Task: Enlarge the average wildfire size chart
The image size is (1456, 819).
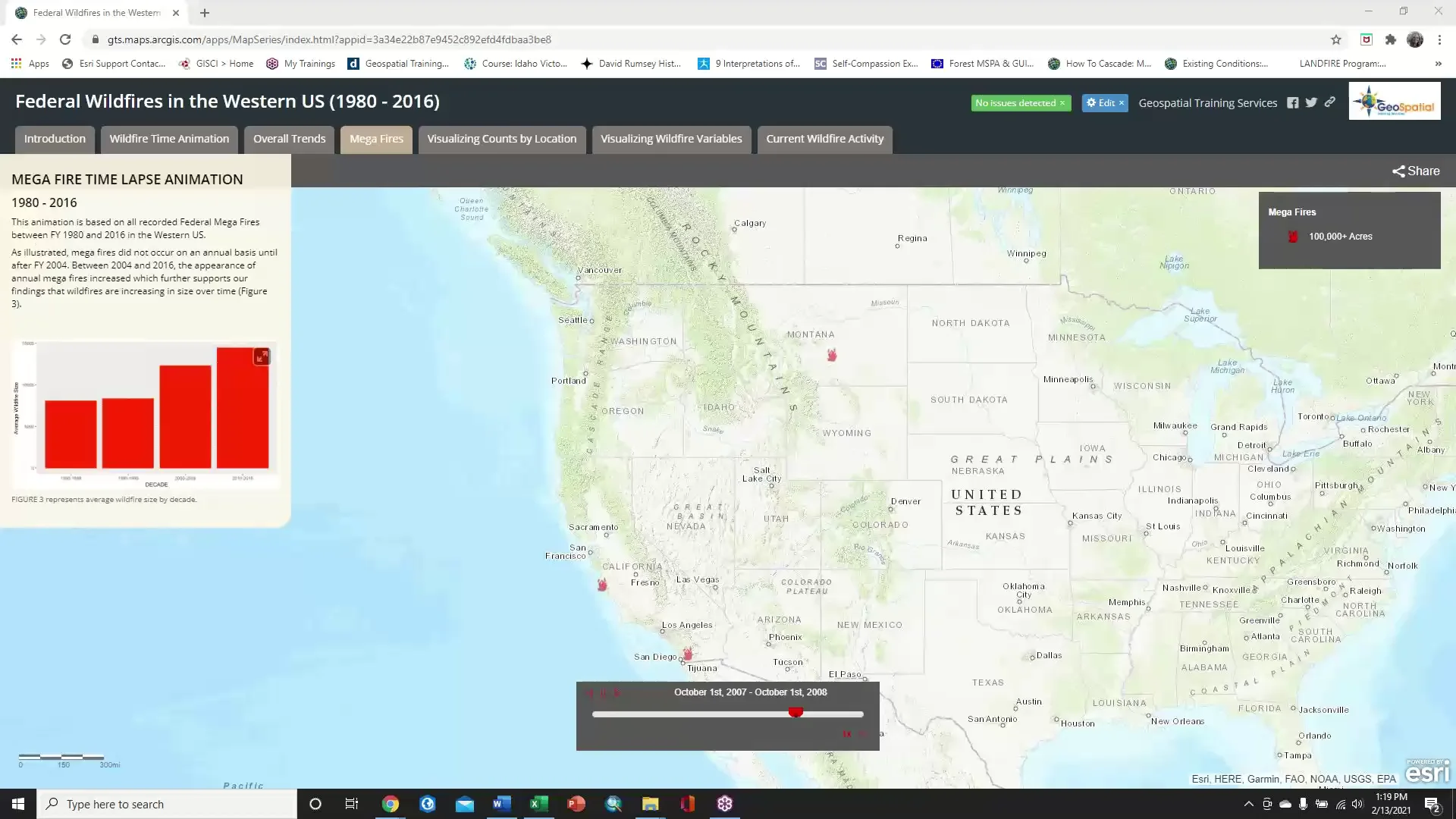Action: coord(262,356)
